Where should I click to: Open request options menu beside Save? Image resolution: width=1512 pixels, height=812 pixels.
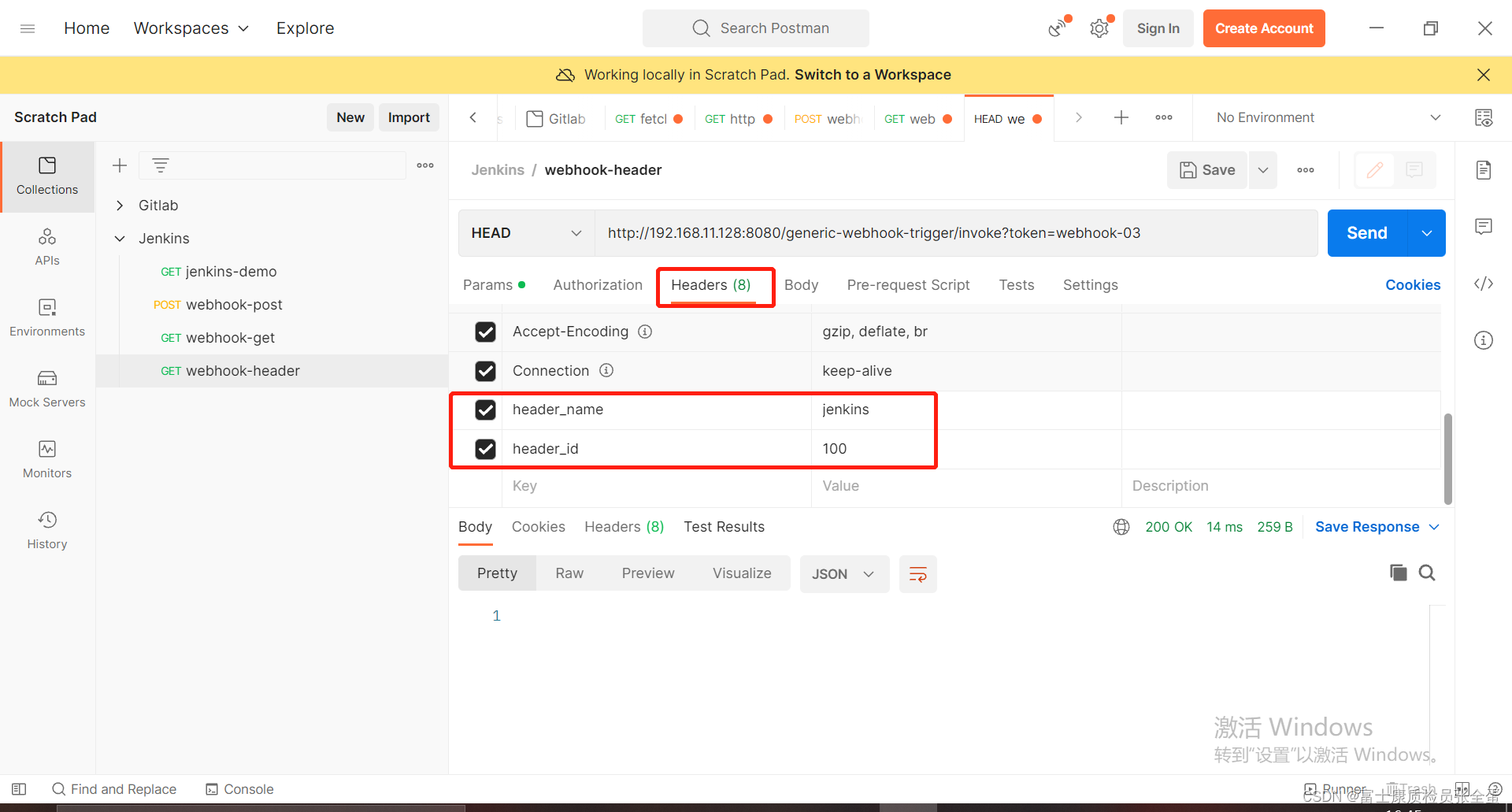(1306, 170)
